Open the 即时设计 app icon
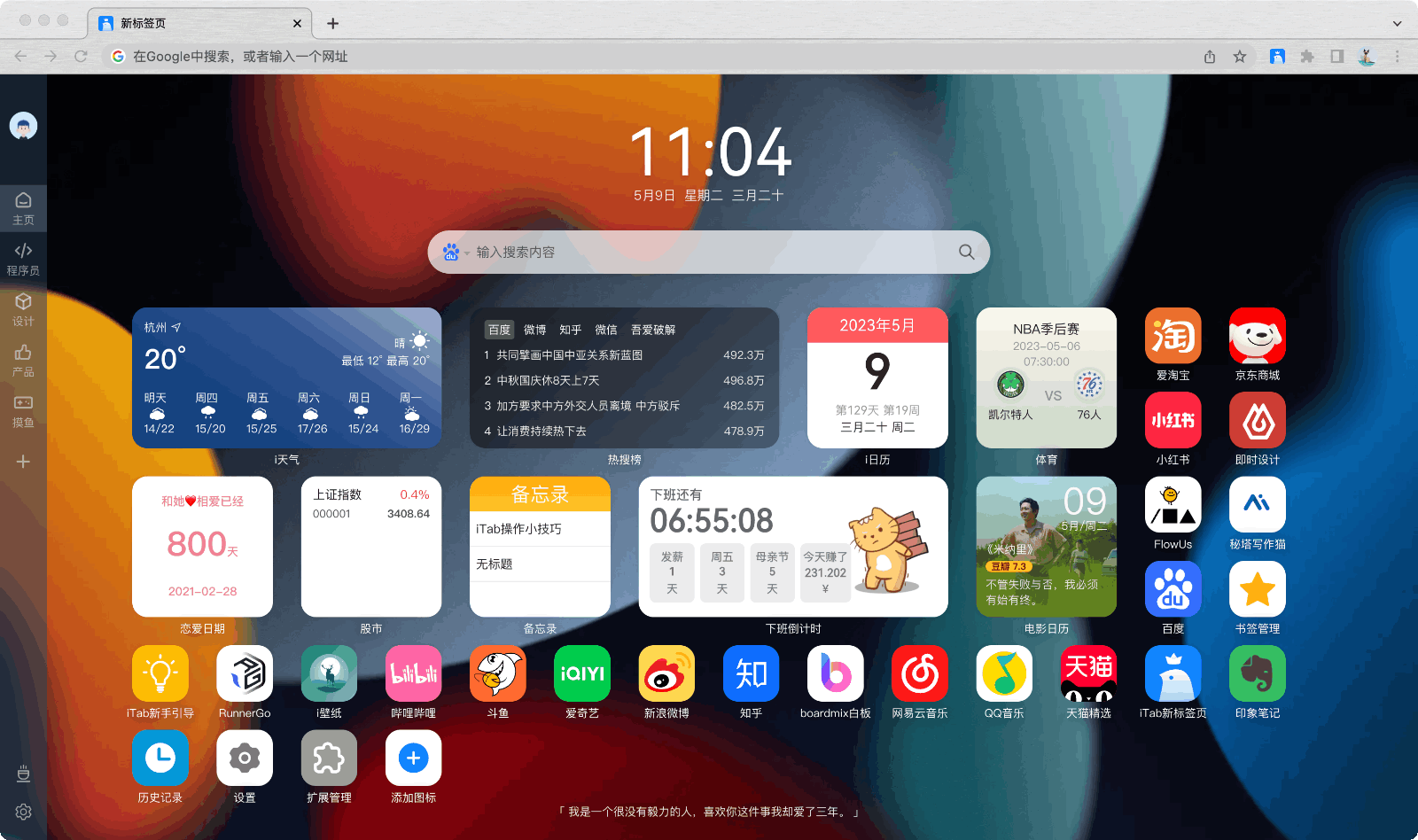Image resolution: width=1418 pixels, height=840 pixels. 1257,420
